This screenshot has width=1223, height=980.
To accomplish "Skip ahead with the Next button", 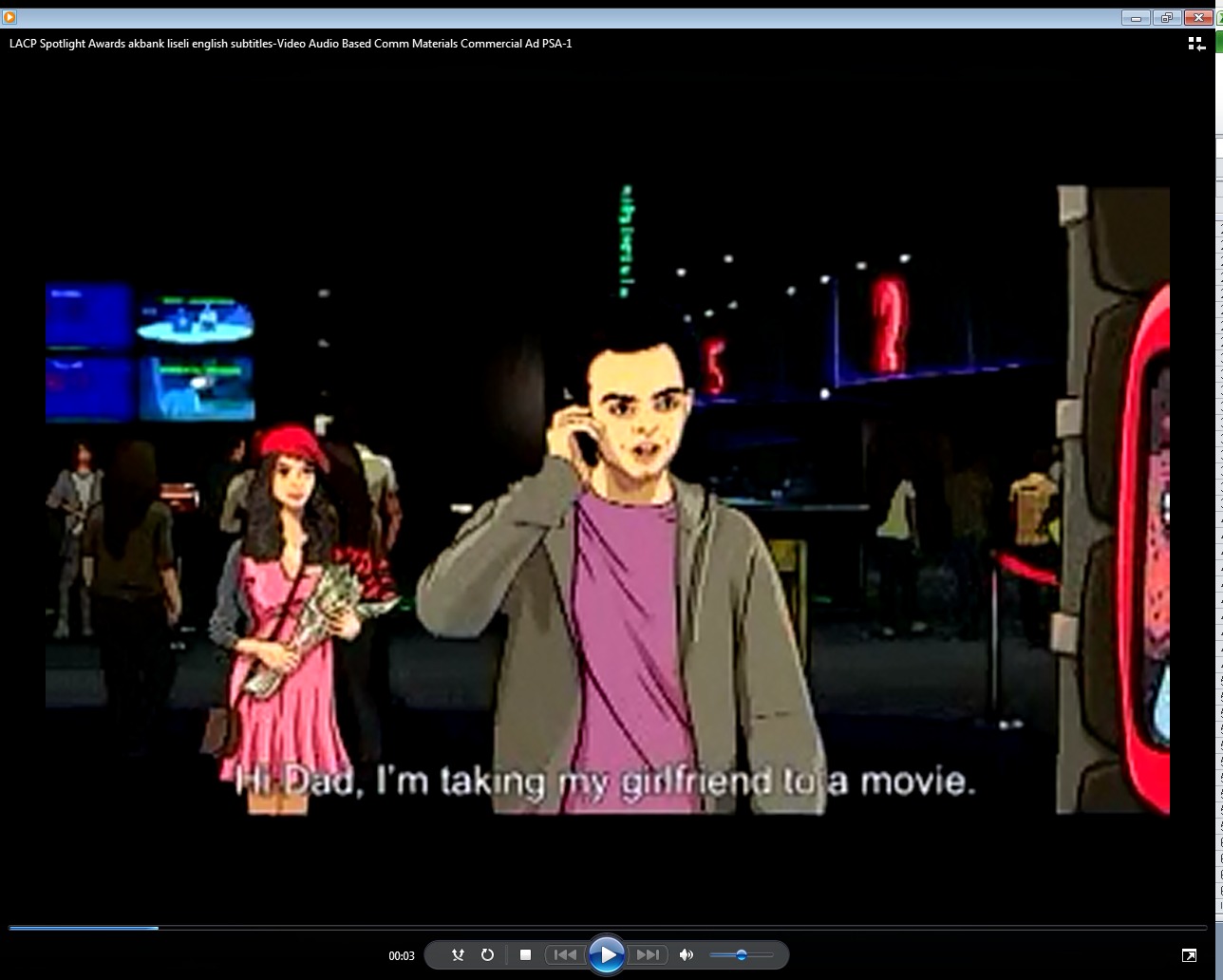I will tap(648, 955).
